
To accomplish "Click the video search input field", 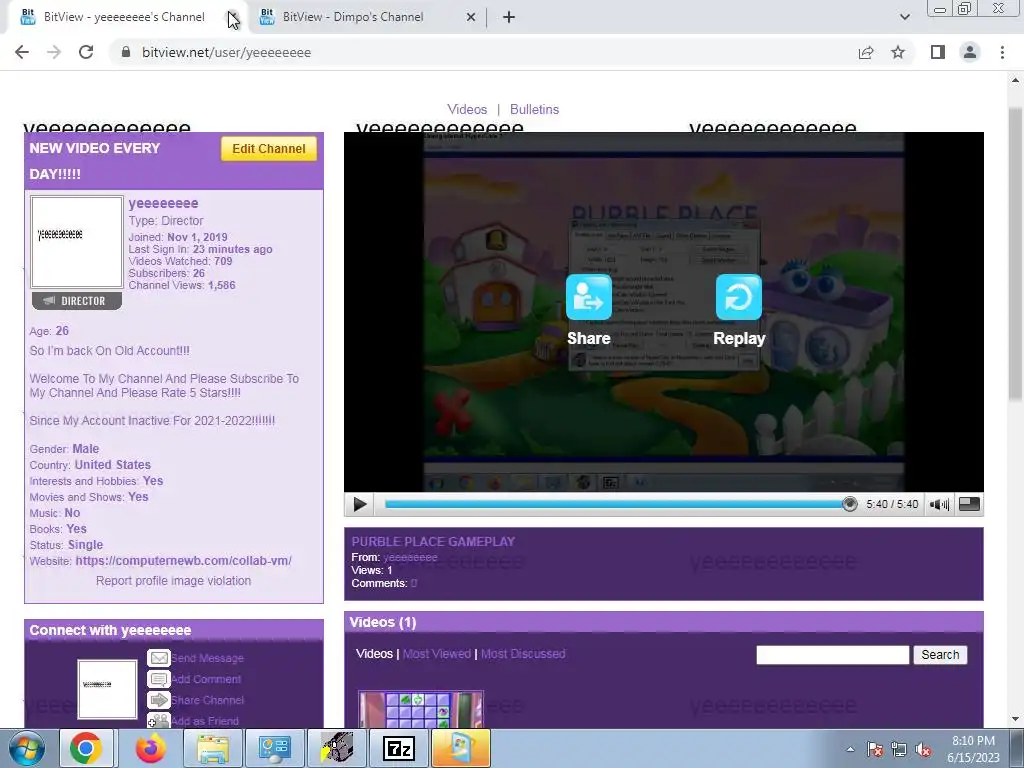I will click(833, 655).
